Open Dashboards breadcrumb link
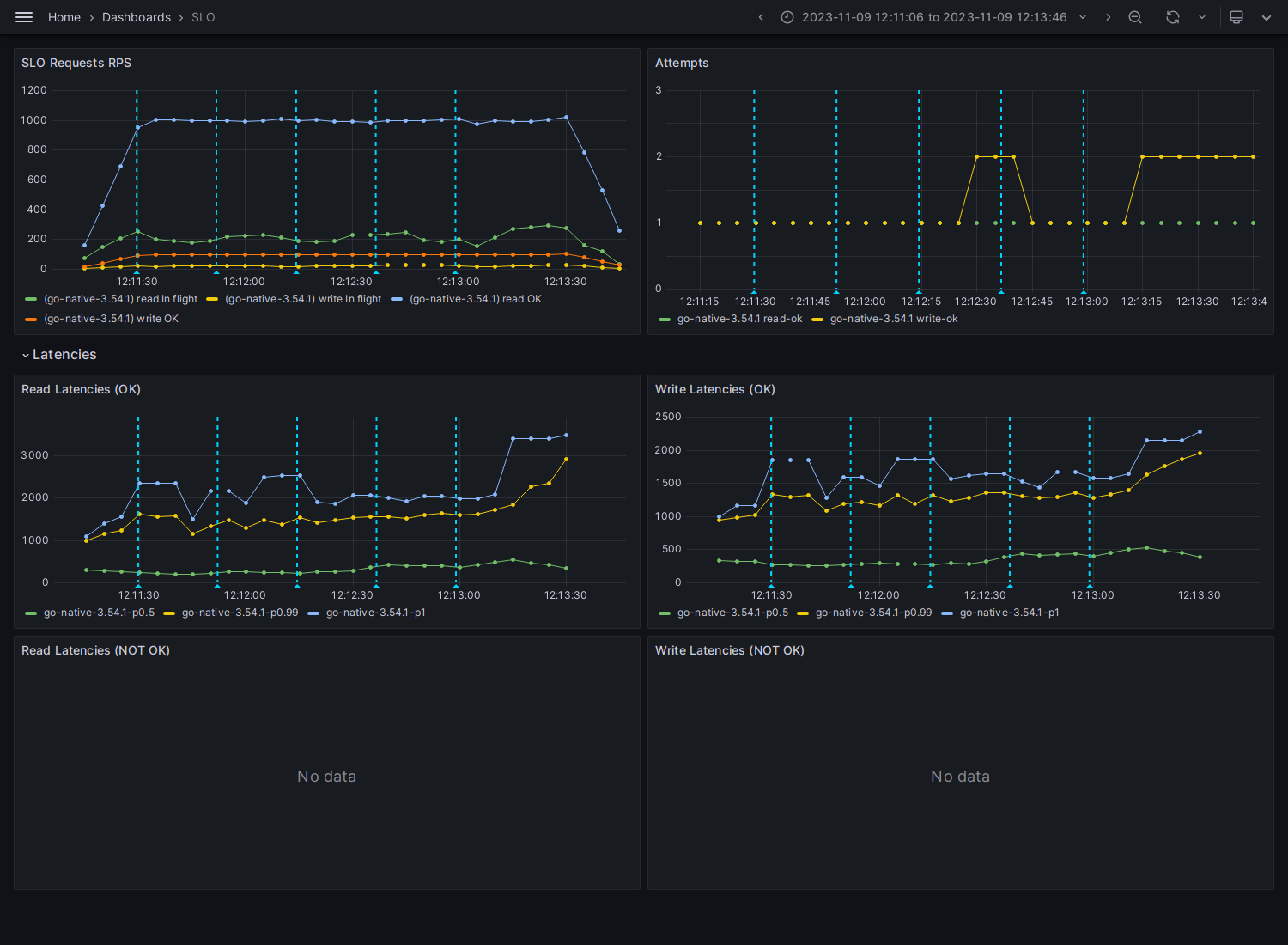 [137, 17]
